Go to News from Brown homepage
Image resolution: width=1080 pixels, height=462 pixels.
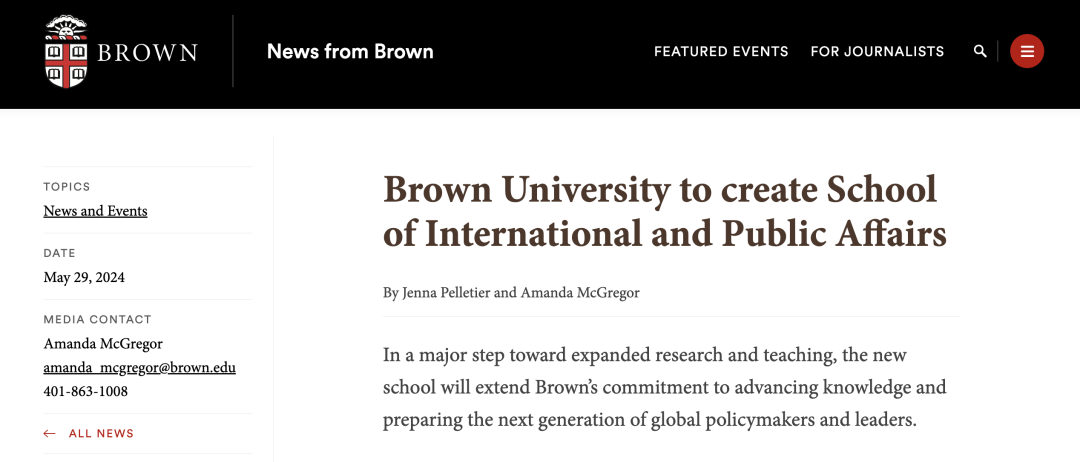pyautogui.click(x=350, y=51)
